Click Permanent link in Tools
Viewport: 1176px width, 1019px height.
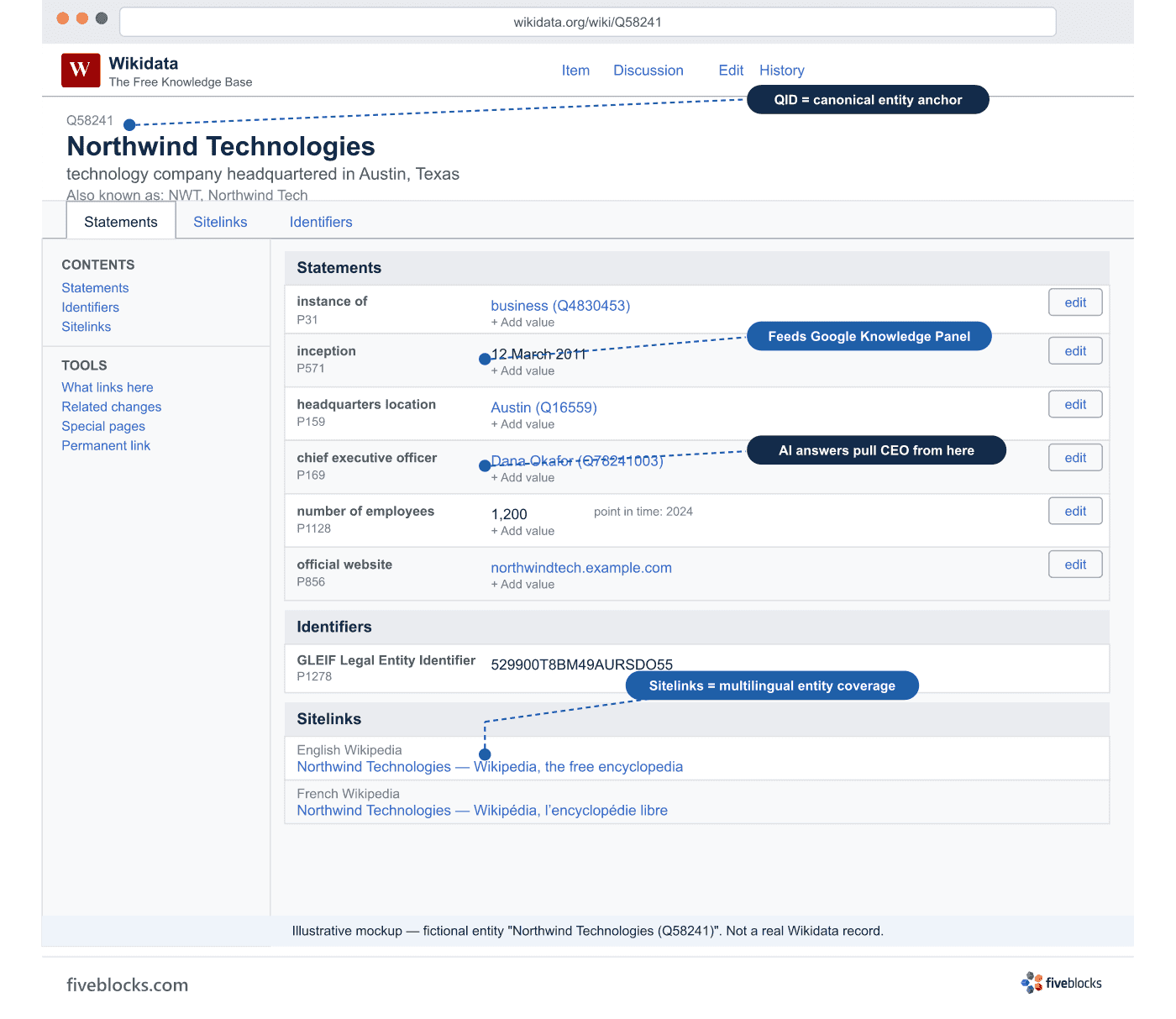106,445
